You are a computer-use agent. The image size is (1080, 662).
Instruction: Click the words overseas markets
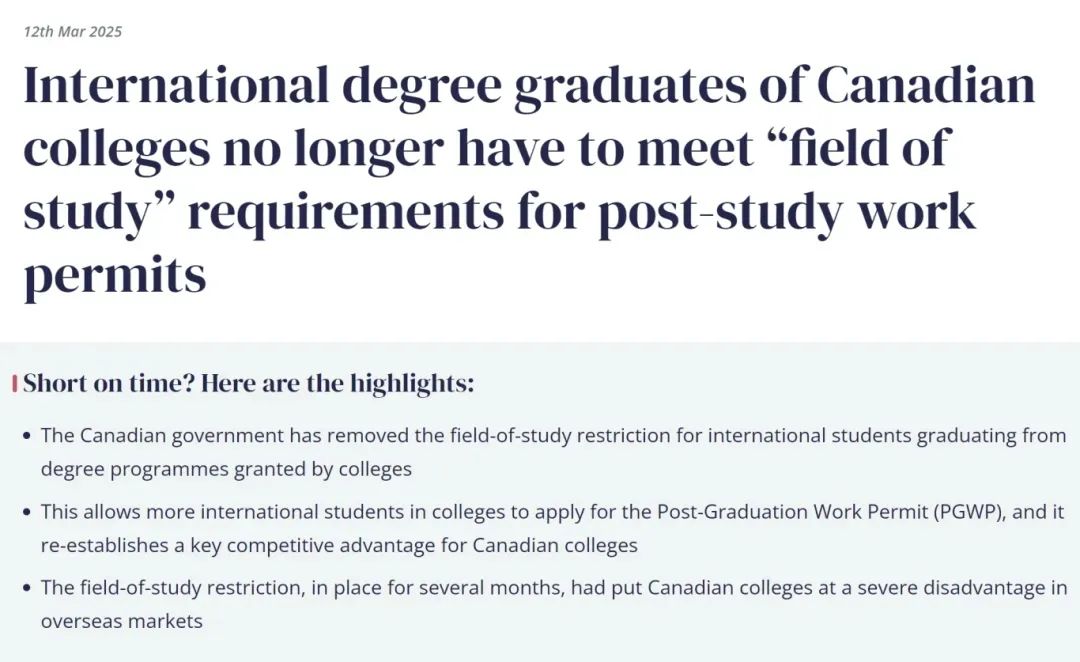point(122,621)
